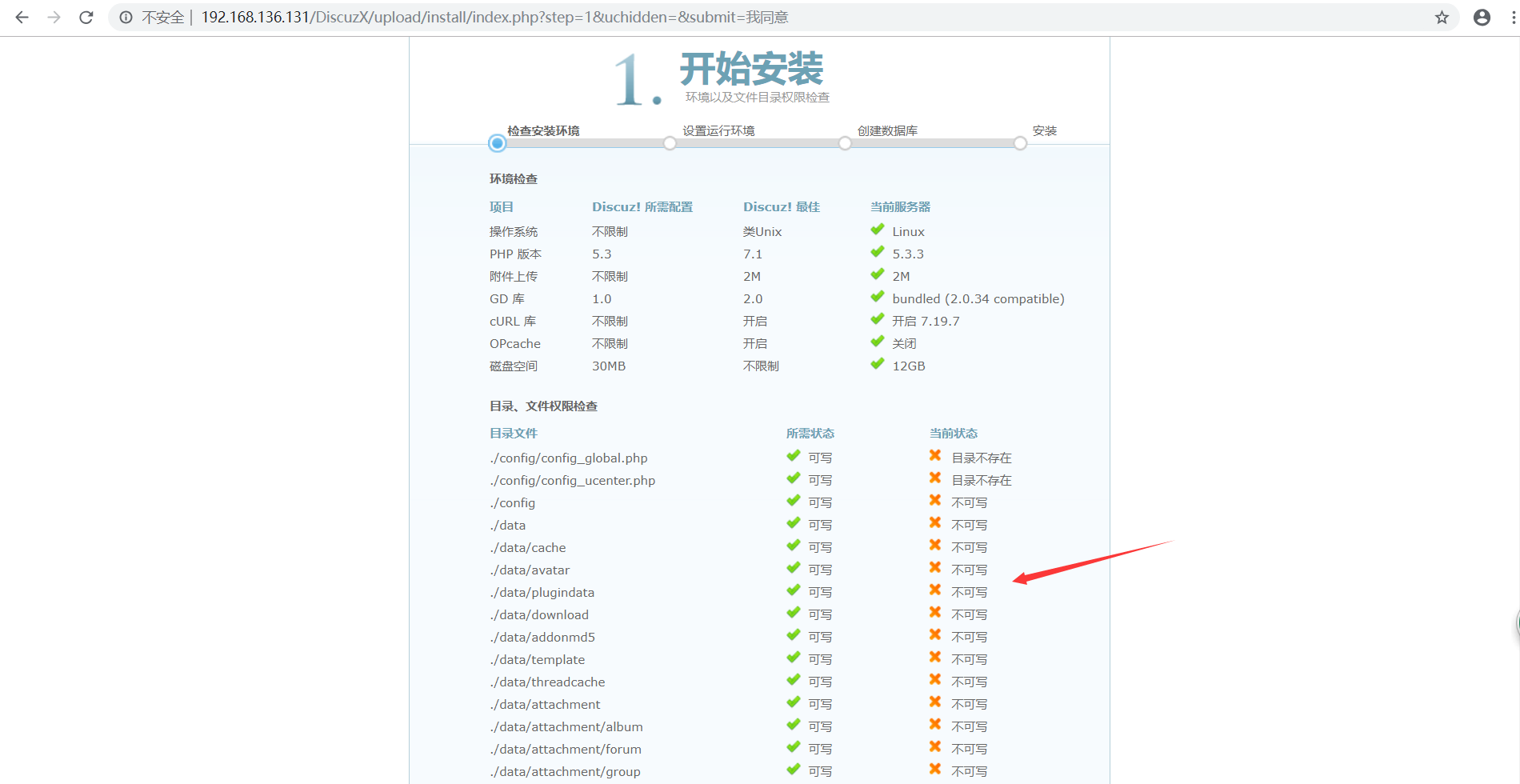The width and height of the screenshot is (1520, 784).
Task: Click the check beside 开启 7.19.7
Action: [878, 319]
